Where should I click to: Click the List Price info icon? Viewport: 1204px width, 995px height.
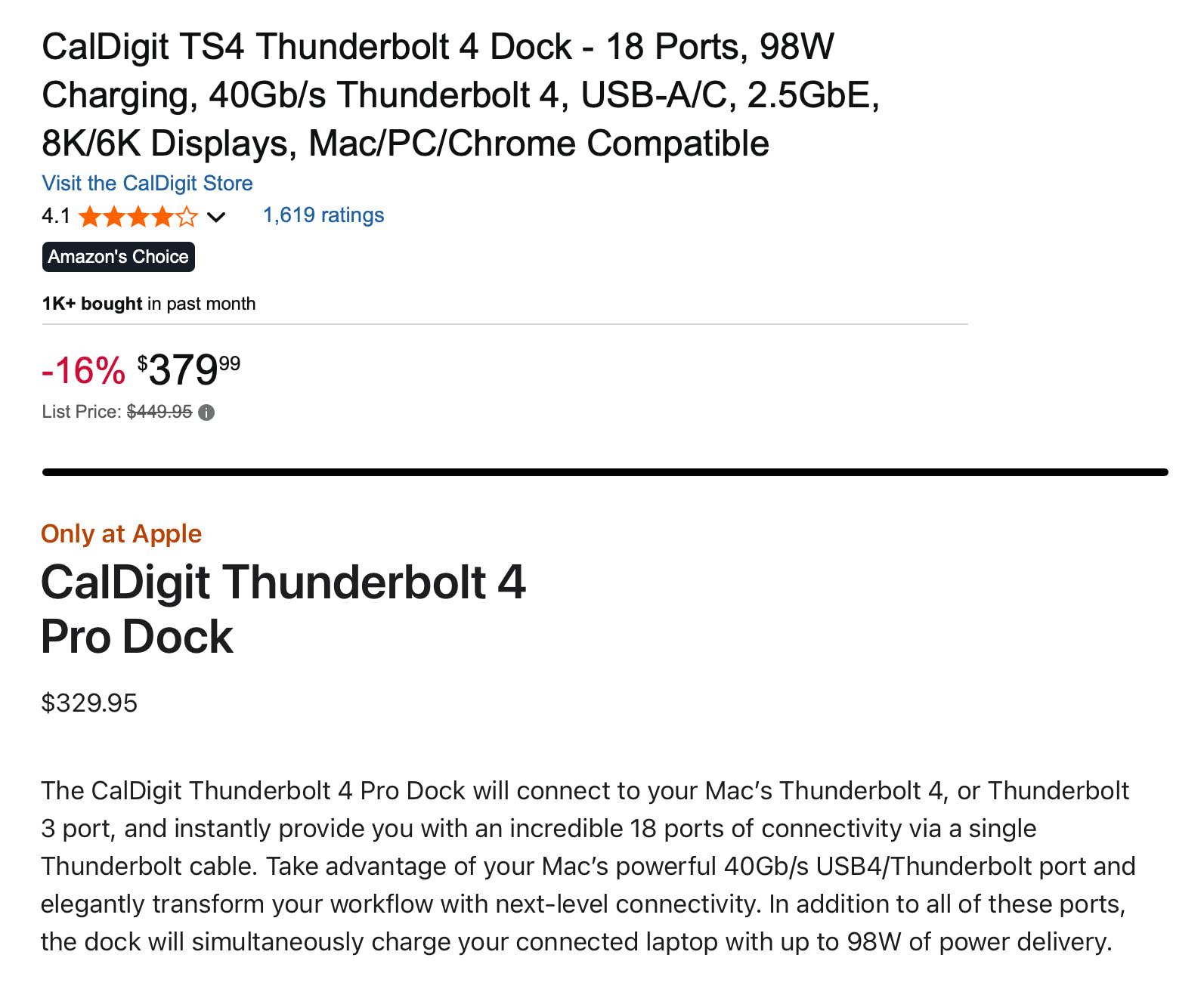[x=206, y=413]
